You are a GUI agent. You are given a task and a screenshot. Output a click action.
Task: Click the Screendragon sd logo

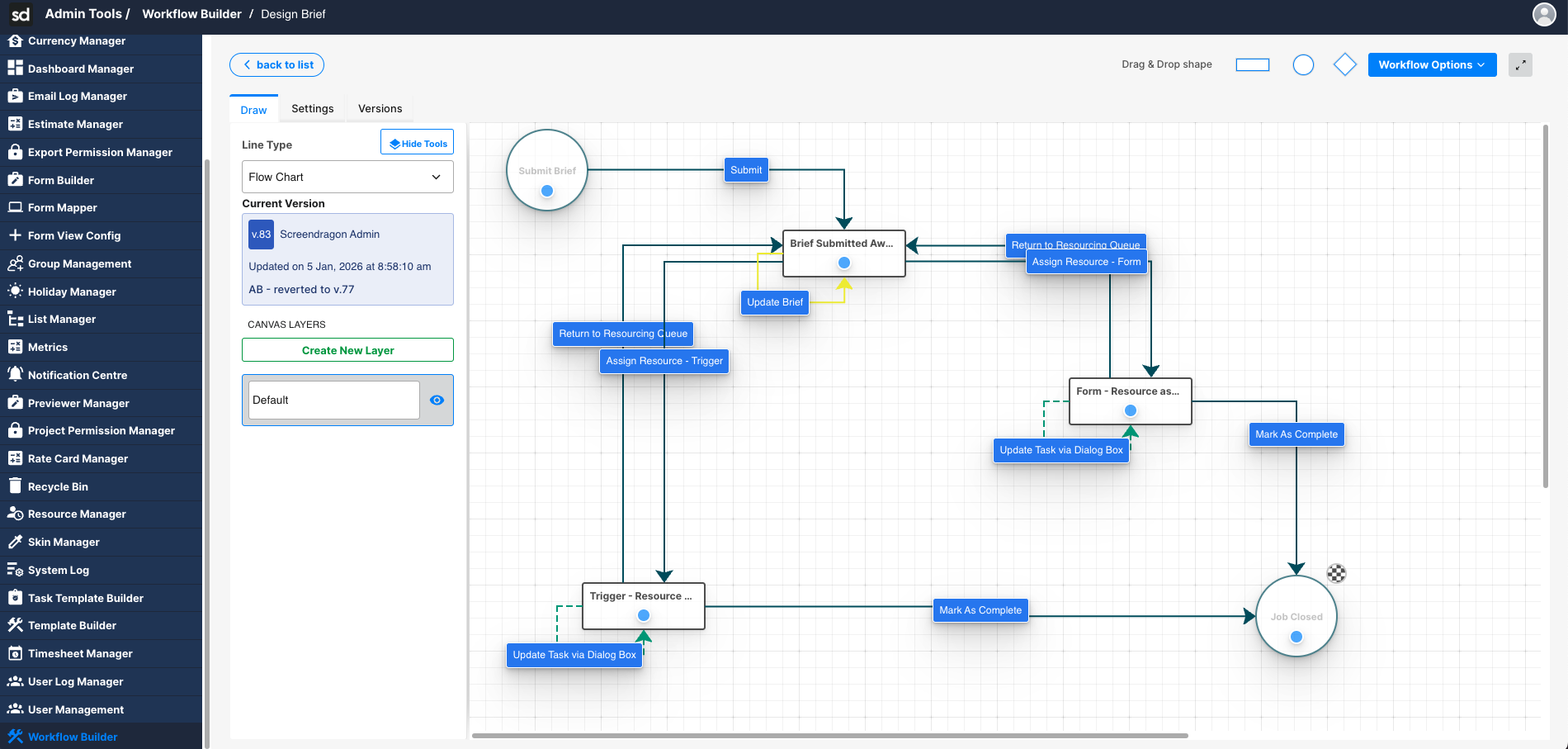tap(21, 14)
